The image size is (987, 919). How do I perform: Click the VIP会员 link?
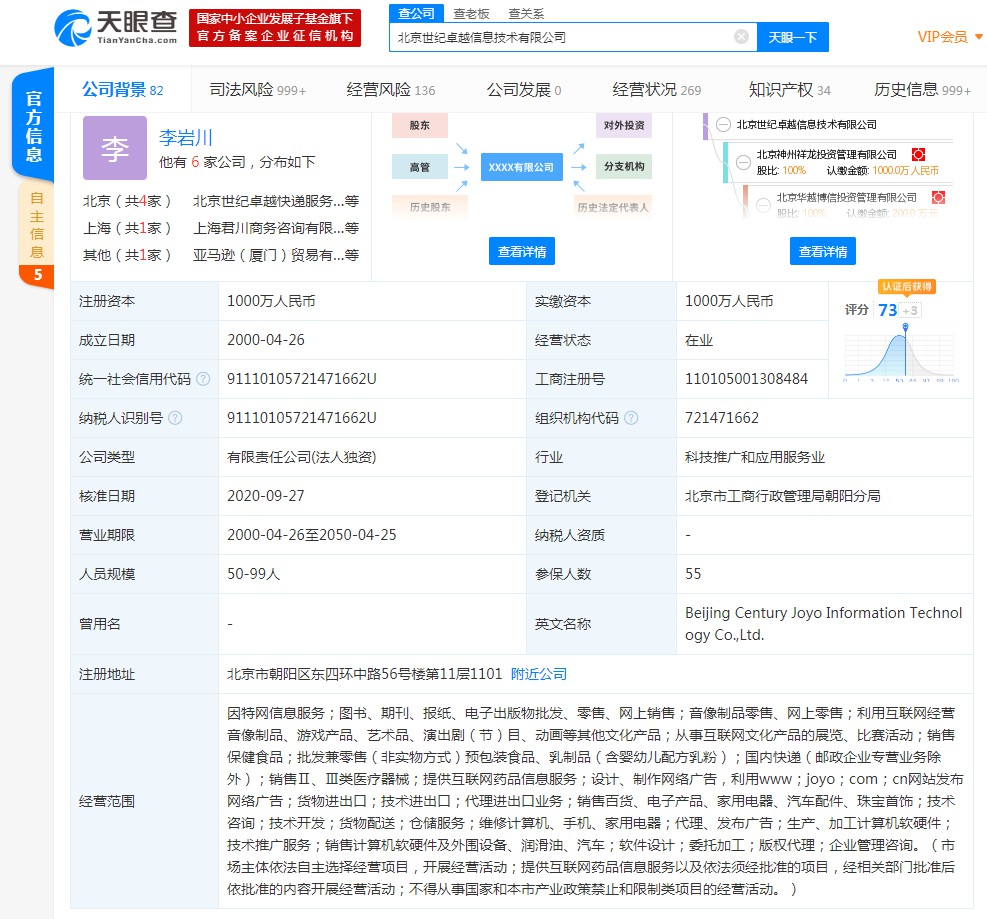[x=942, y=37]
